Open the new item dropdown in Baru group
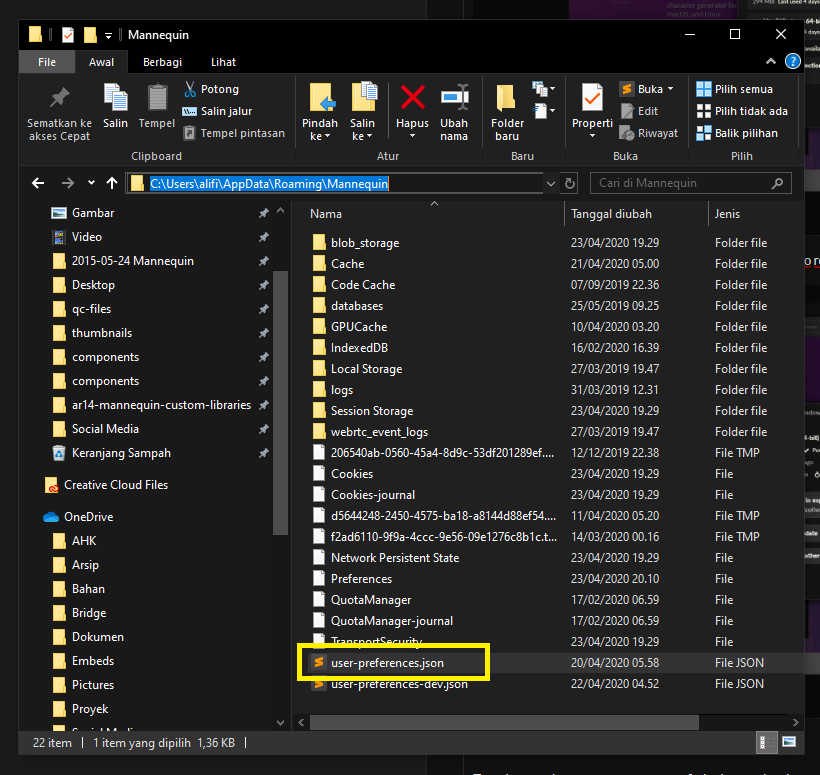 point(544,89)
